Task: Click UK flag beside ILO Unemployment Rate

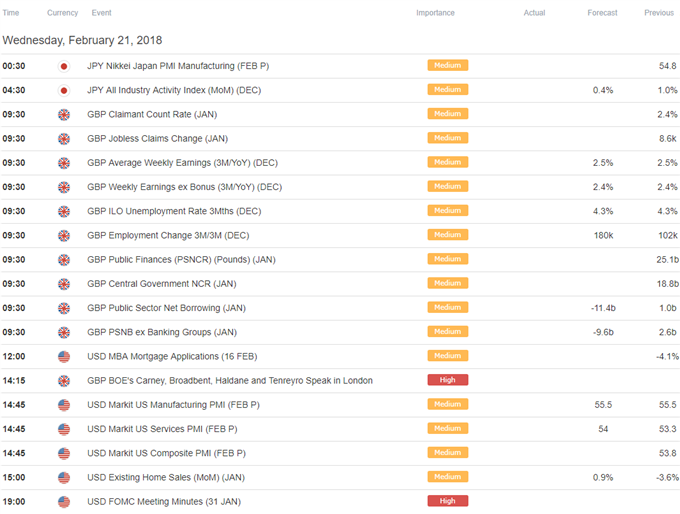Action: click(64, 211)
